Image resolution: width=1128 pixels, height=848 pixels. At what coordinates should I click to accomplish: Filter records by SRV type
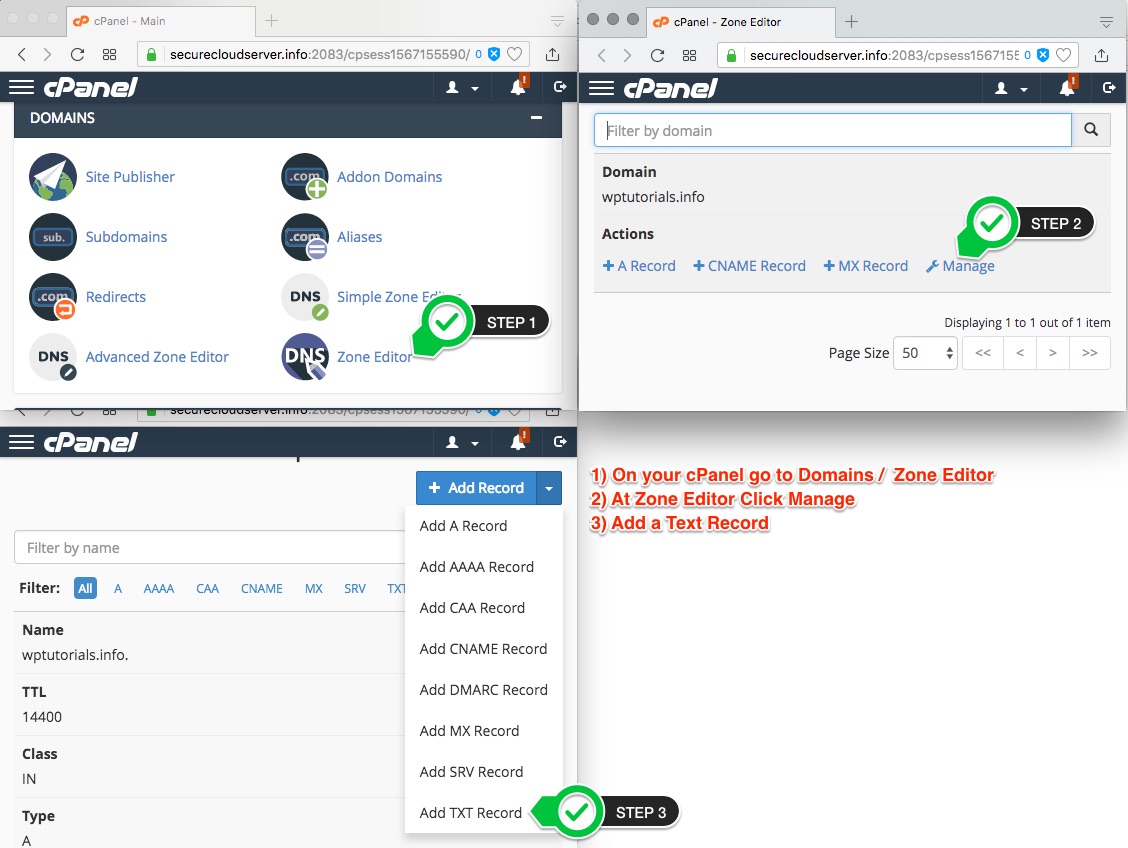tap(355, 588)
